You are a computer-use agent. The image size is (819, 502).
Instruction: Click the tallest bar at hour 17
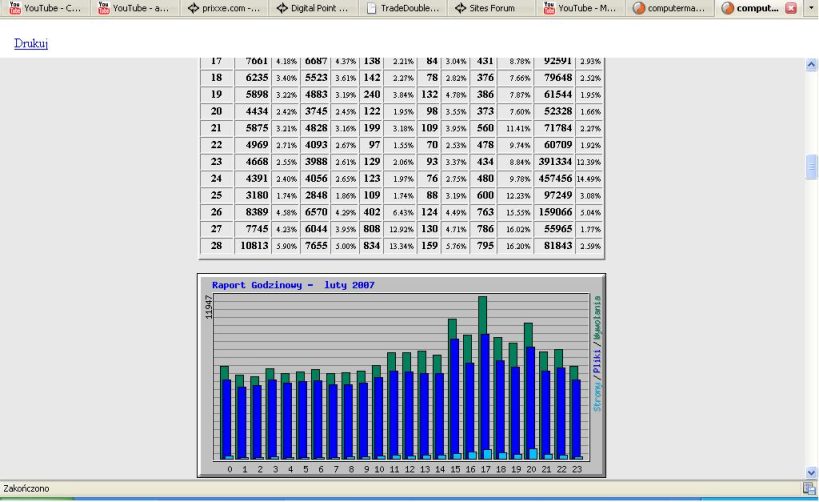[483, 375]
